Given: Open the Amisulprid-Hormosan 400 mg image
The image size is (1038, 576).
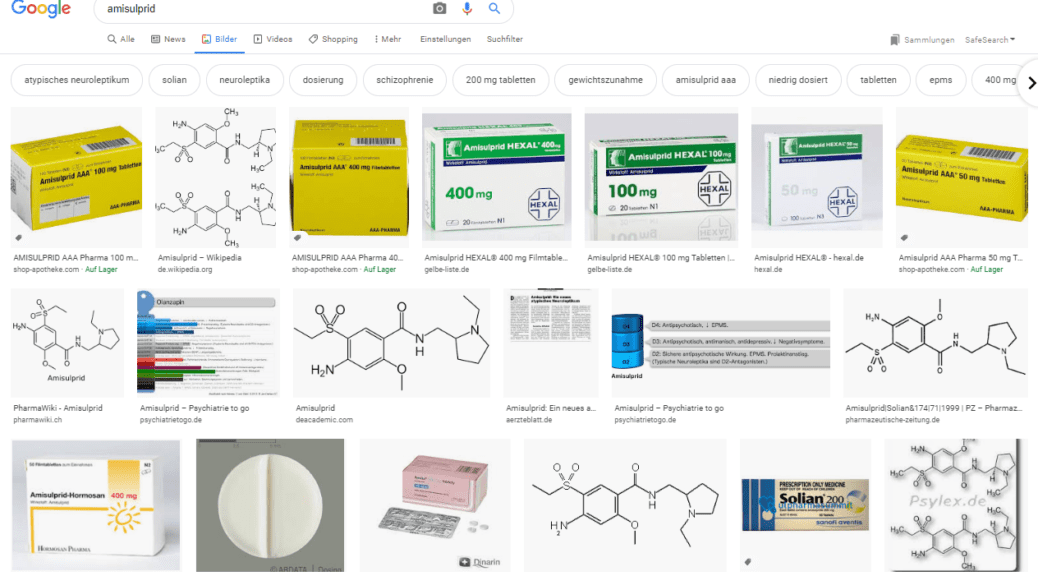Looking at the screenshot, I should (x=96, y=505).
